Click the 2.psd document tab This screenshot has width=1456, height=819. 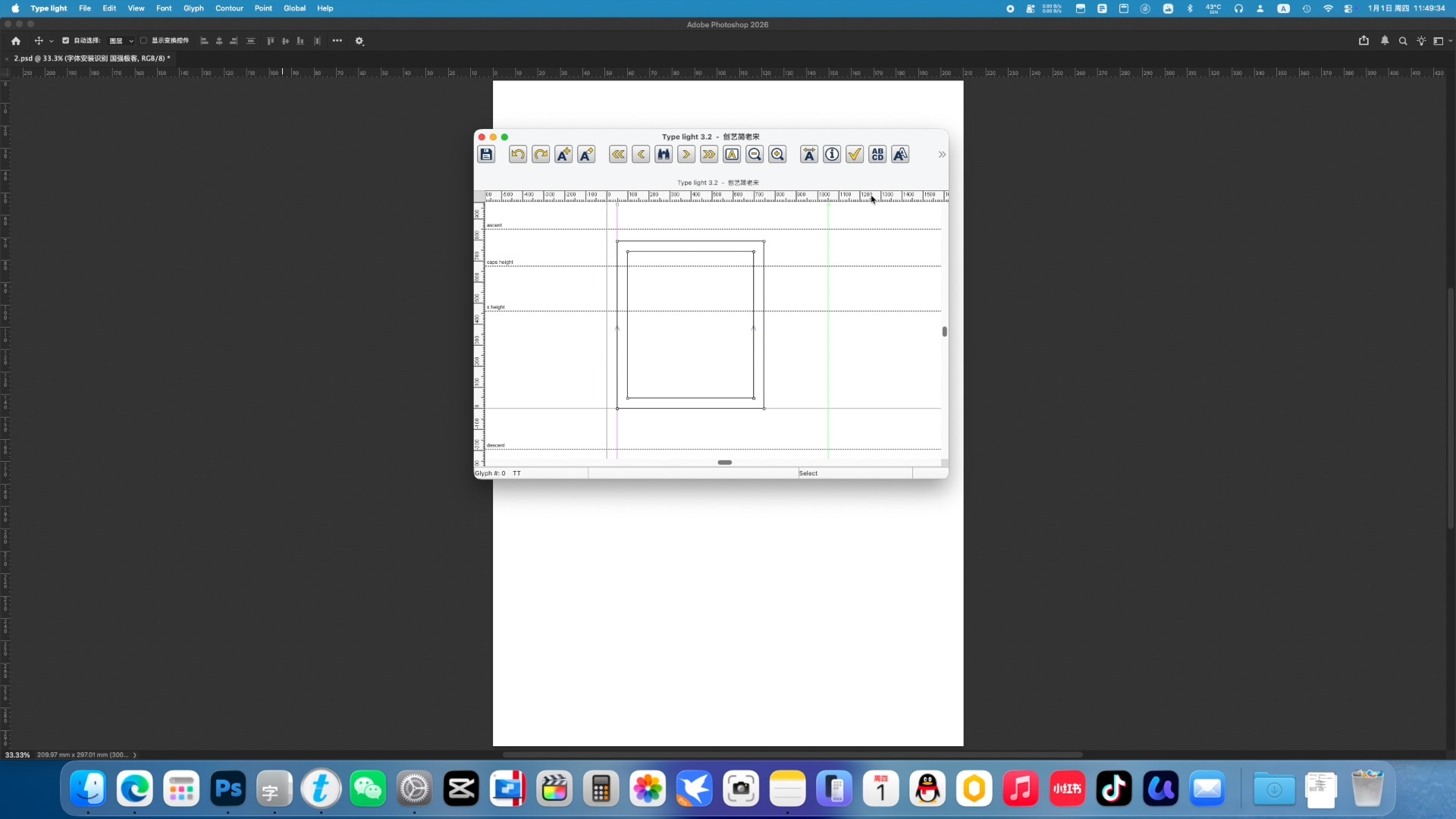(x=91, y=58)
